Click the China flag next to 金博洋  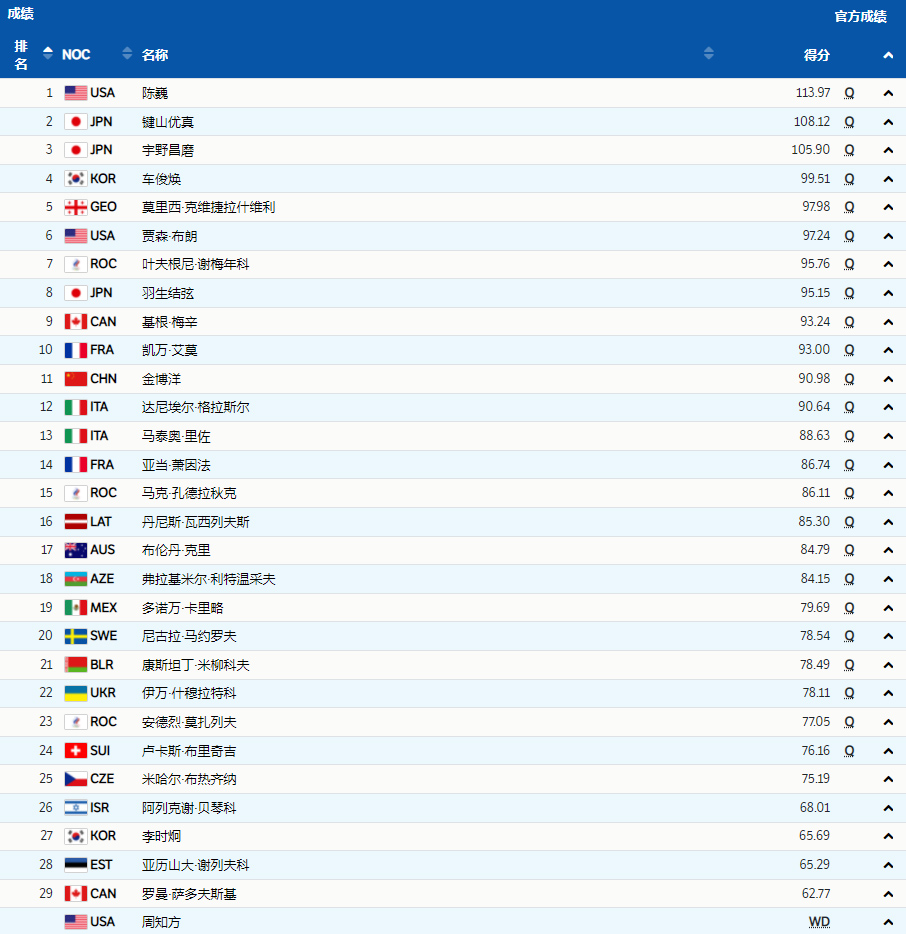click(76, 379)
